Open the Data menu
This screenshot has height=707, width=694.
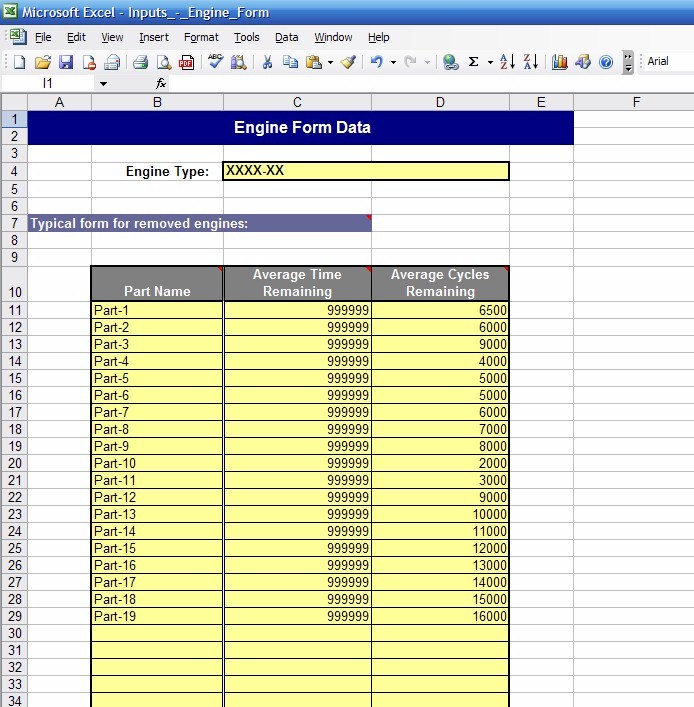click(287, 37)
